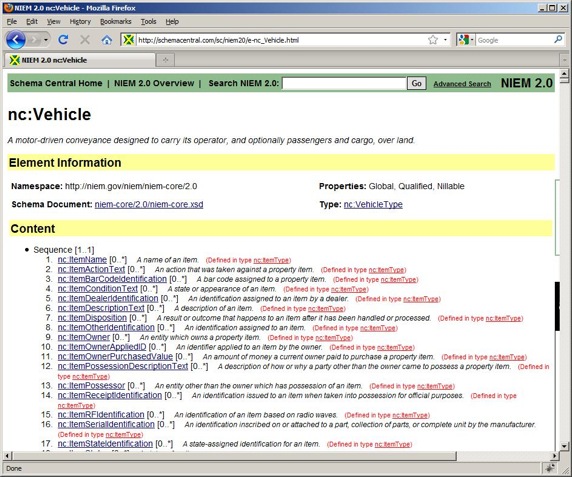Open a new tab with plus button
572x477 pixels.
pyautogui.click(x=165, y=60)
